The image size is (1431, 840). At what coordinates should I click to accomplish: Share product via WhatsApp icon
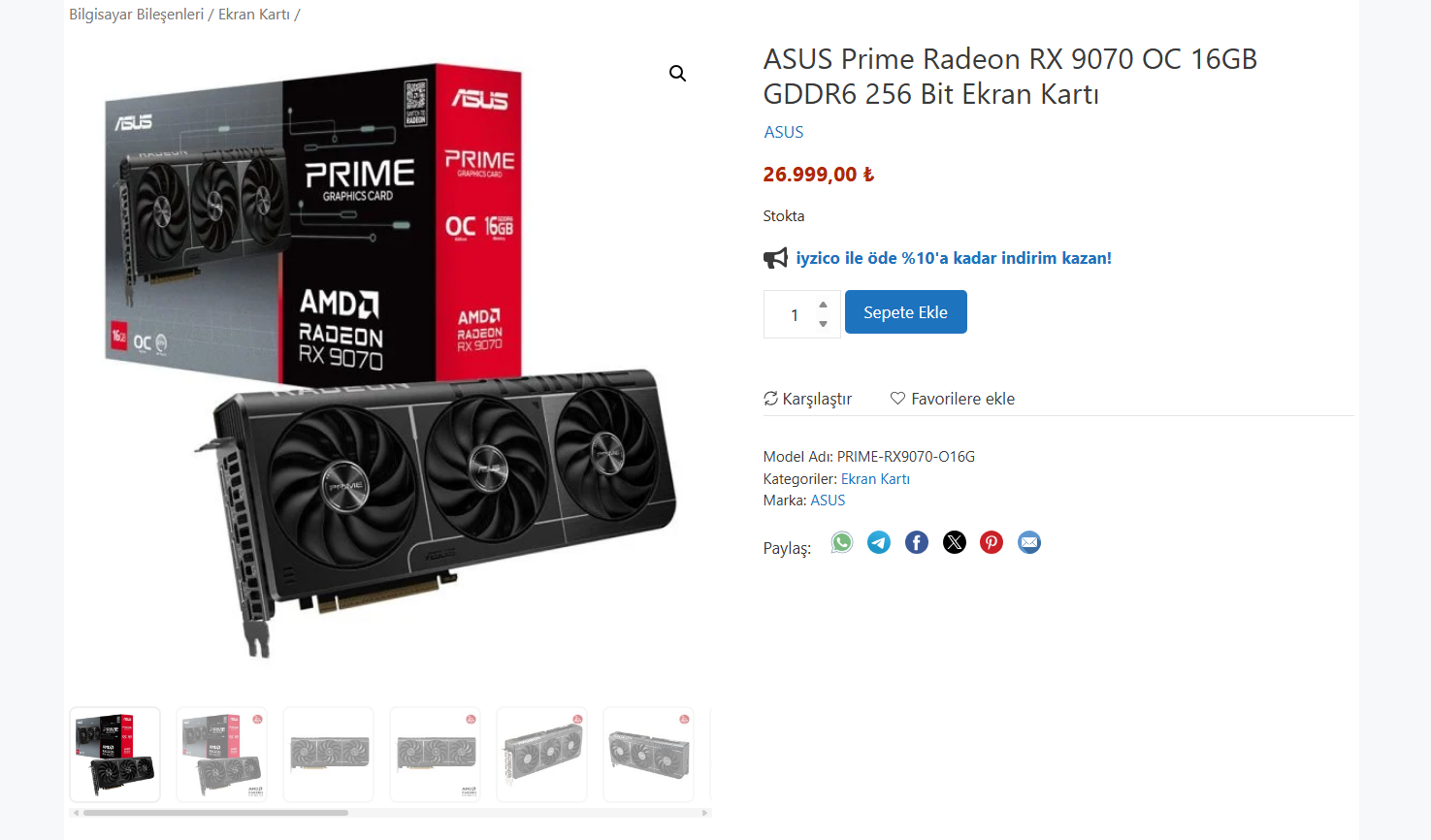pos(842,542)
